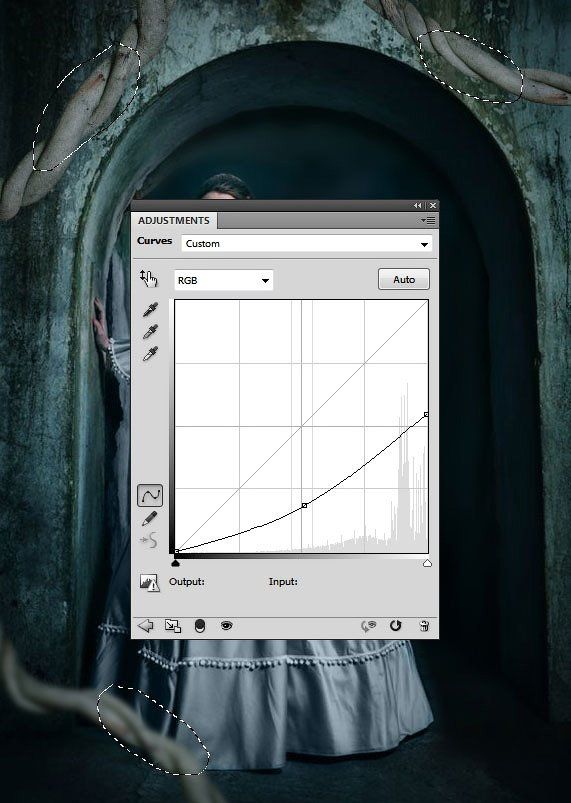Image resolution: width=571 pixels, height=803 pixels.
Task: Select the bottom-left curve control point
Action: point(177,552)
